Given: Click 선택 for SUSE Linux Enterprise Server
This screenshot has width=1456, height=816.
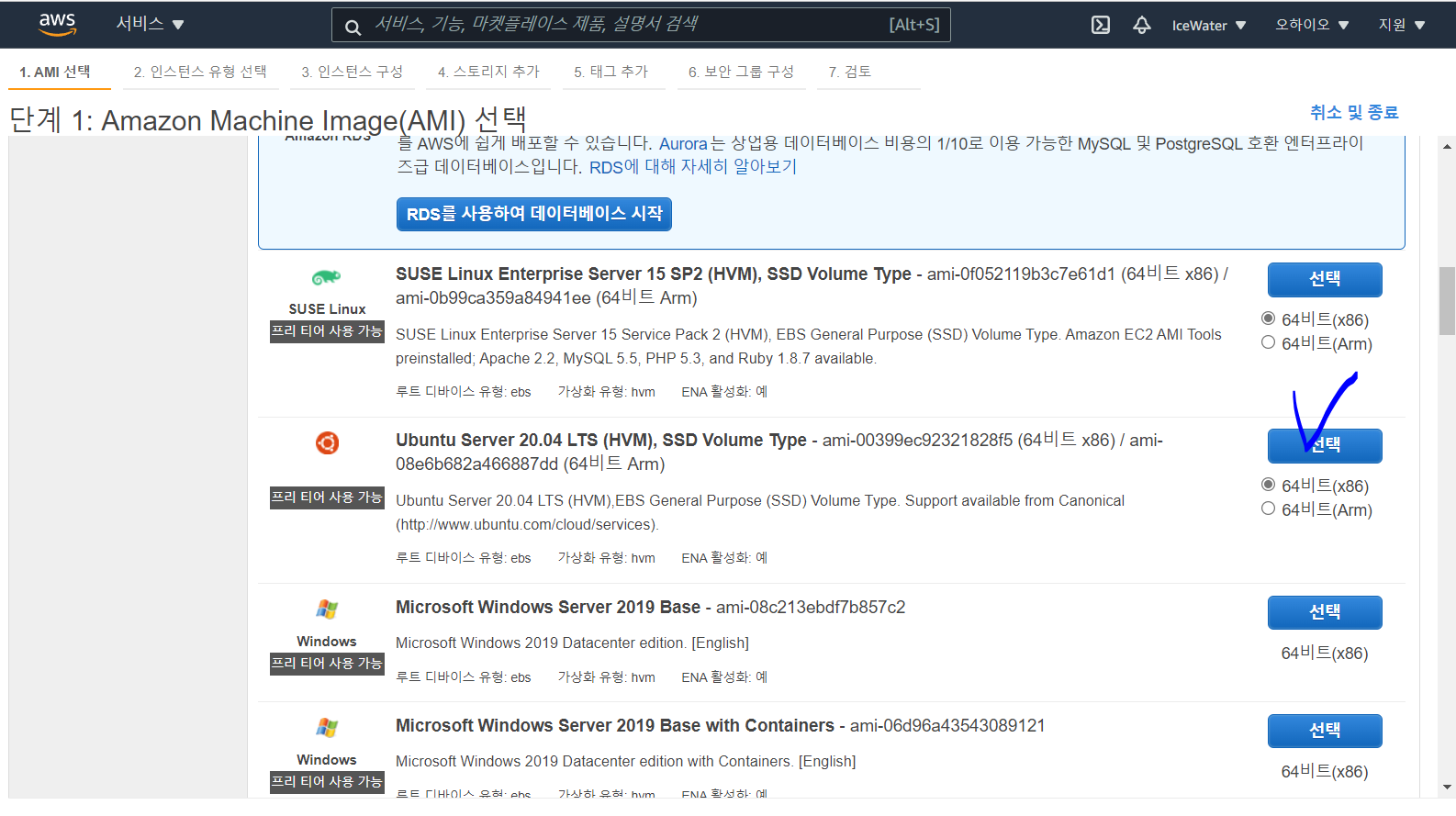Looking at the screenshot, I should [1325, 279].
